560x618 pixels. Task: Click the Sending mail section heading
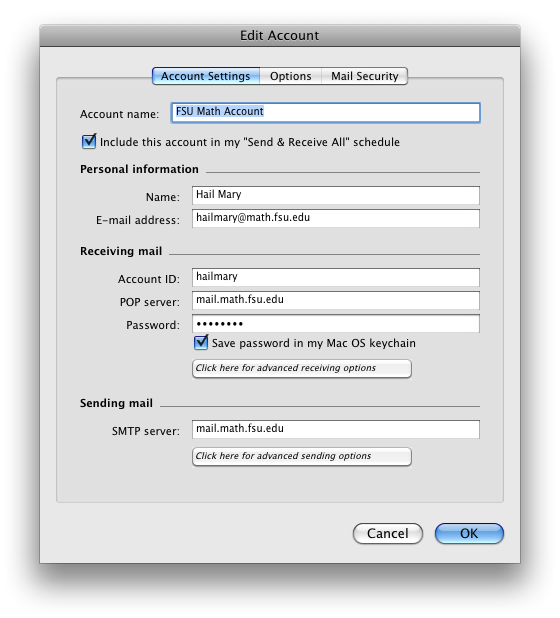(x=116, y=403)
